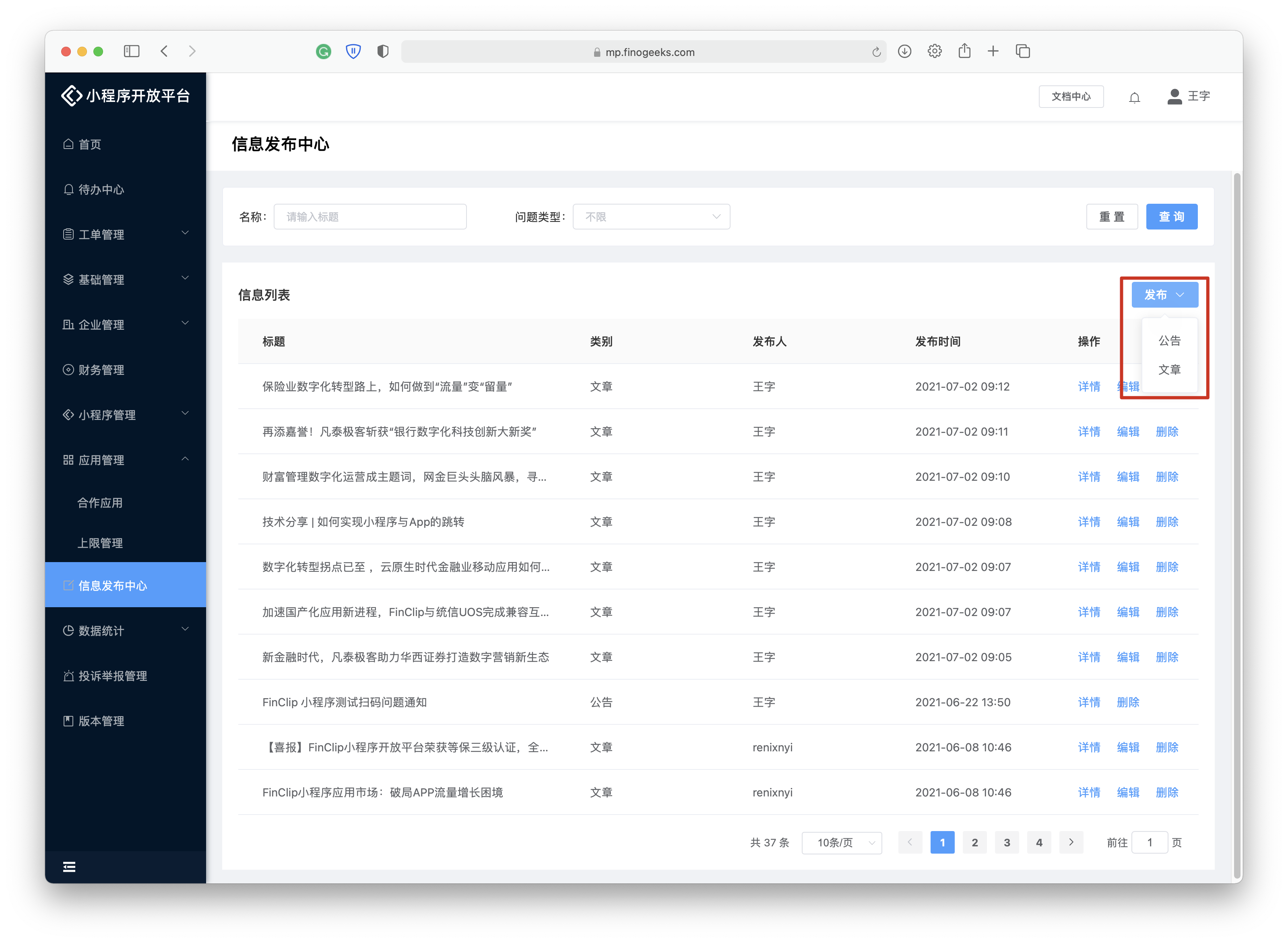Open the Bitwarden shield extension icon

[354, 52]
